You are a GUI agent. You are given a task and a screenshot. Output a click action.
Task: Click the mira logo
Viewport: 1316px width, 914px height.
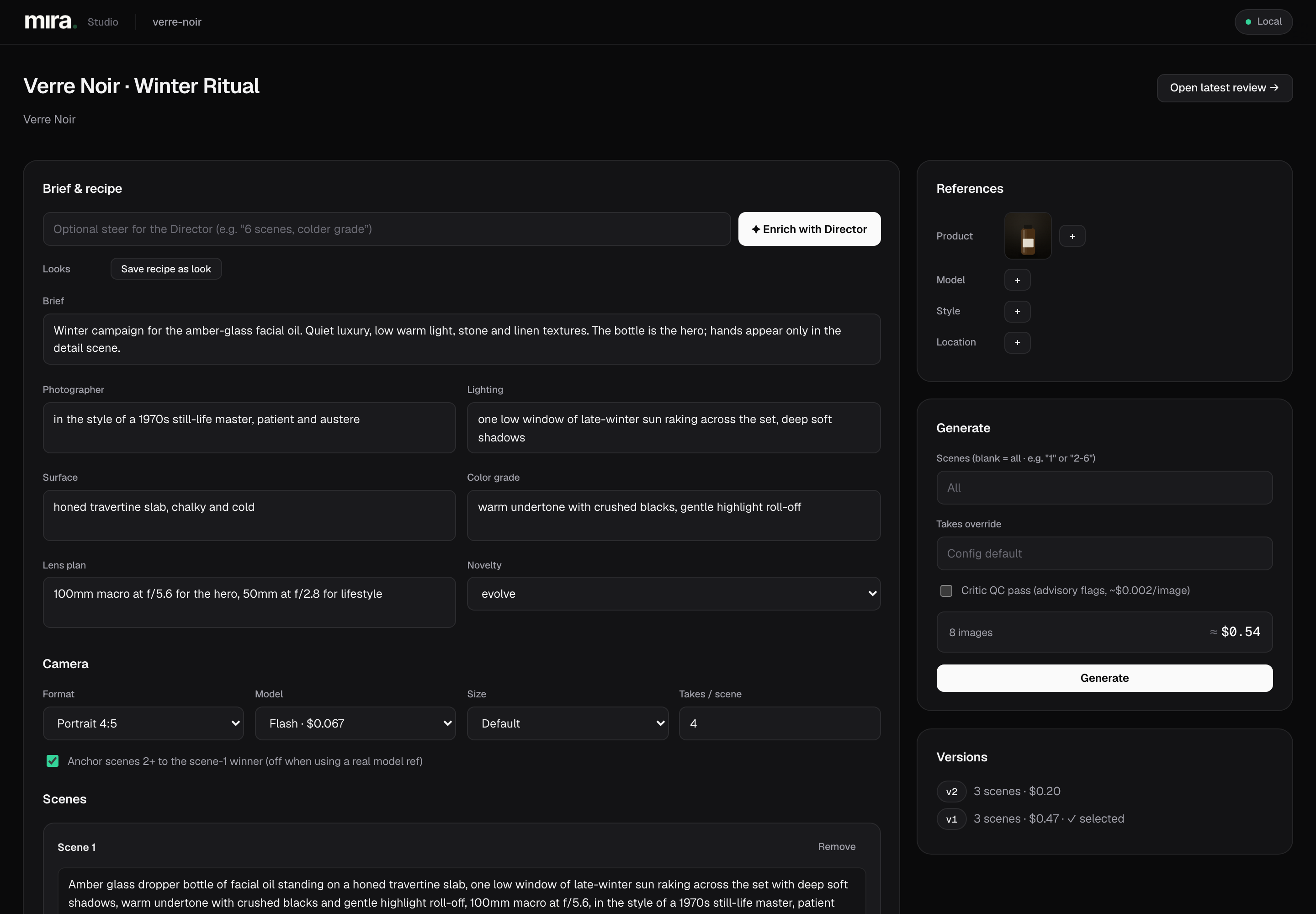click(x=50, y=22)
